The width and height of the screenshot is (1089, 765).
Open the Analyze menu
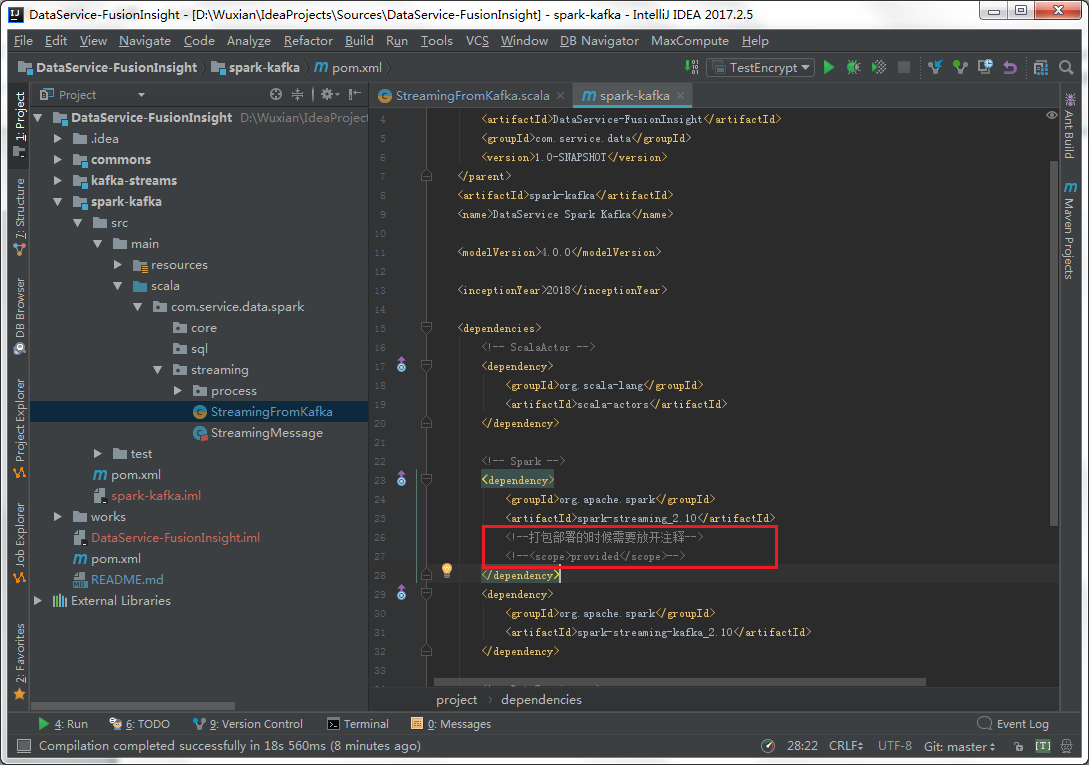[x=249, y=41]
